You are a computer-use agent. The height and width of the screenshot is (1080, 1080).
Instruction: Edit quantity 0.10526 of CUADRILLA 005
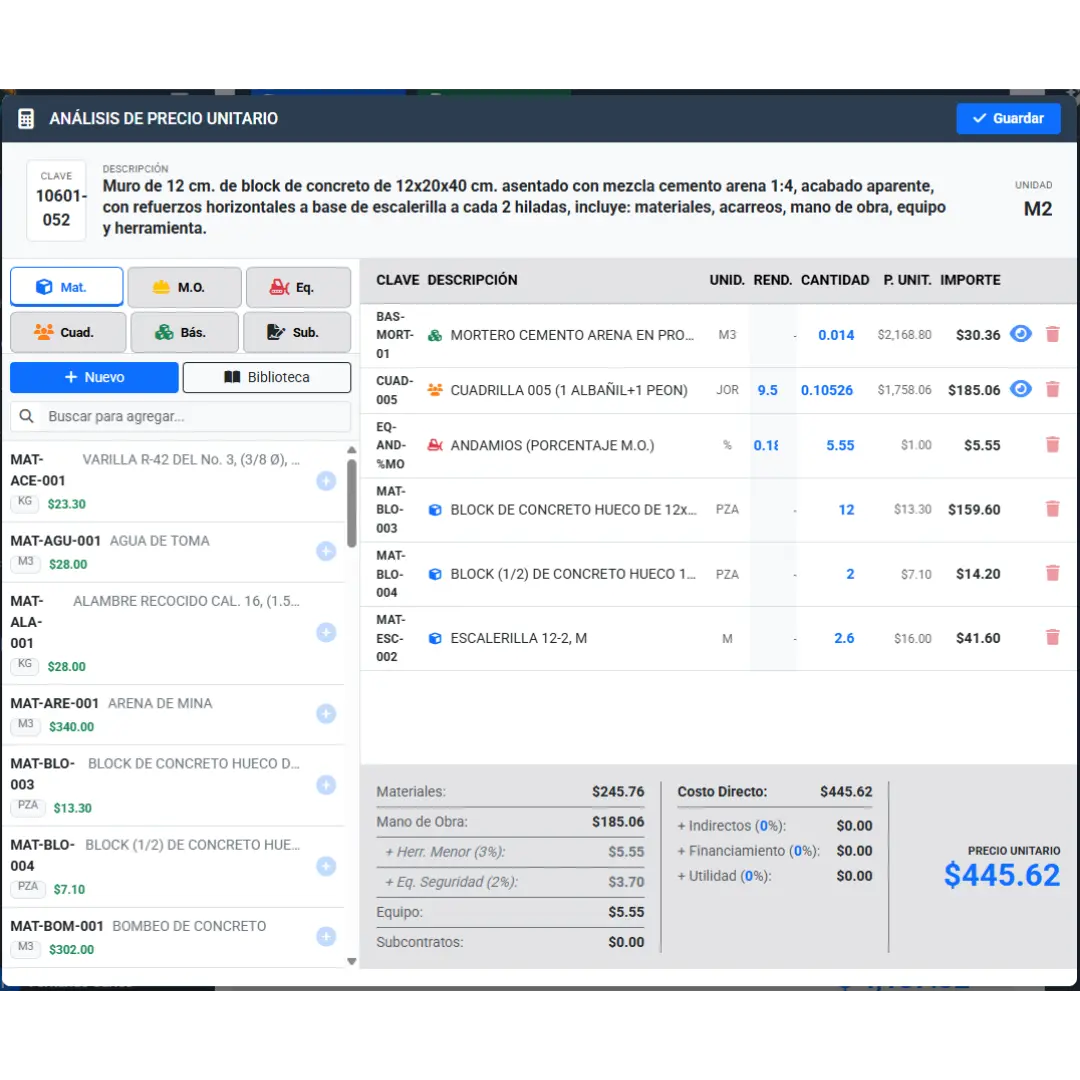827,391
